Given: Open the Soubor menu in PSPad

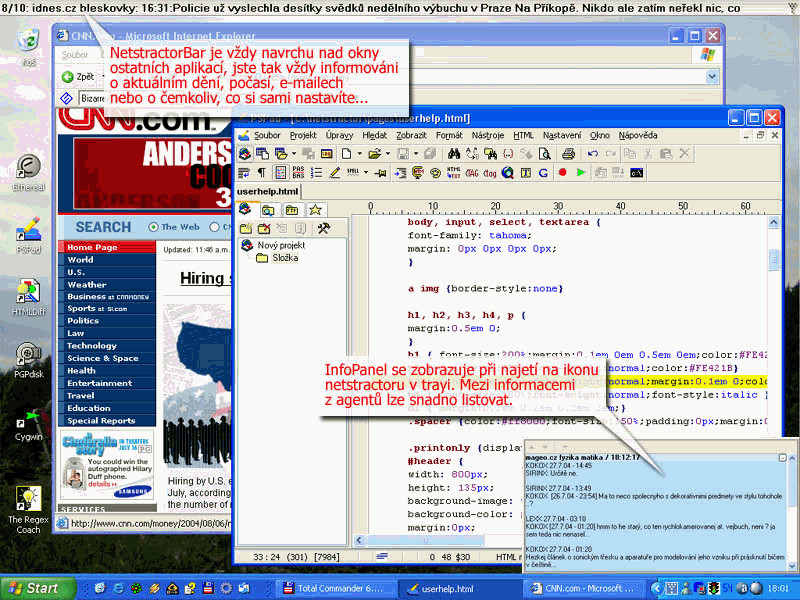Looking at the screenshot, I should point(267,135).
